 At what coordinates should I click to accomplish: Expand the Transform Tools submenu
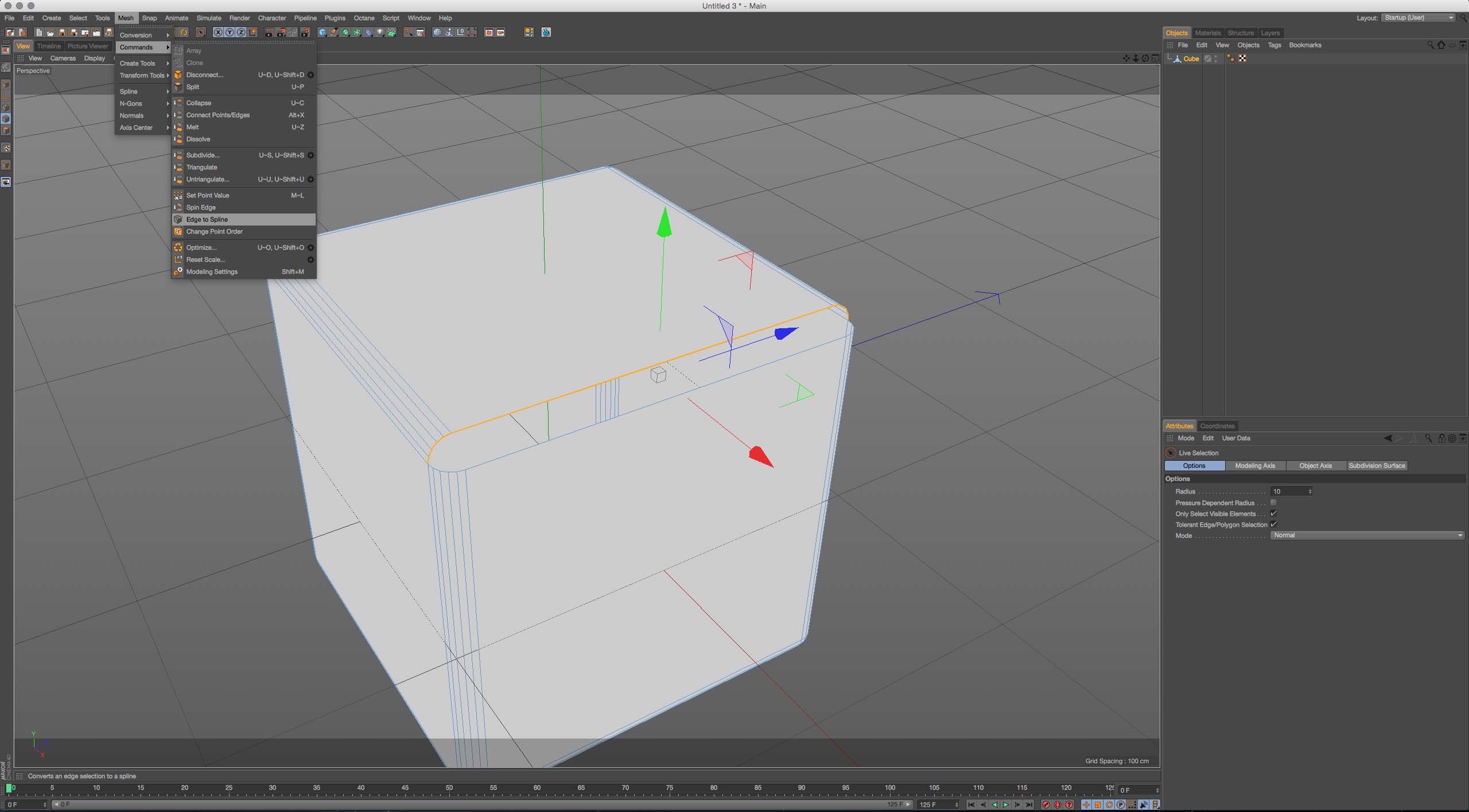tap(142, 76)
